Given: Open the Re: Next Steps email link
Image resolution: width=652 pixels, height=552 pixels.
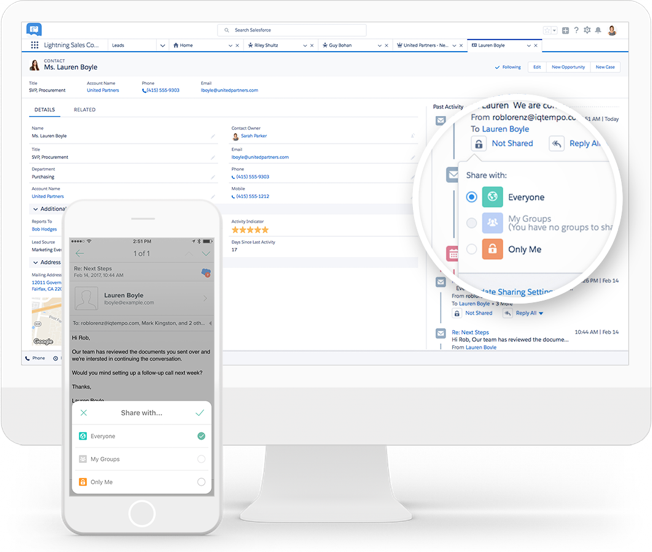Looking at the screenshot, I should click(470, 332).
